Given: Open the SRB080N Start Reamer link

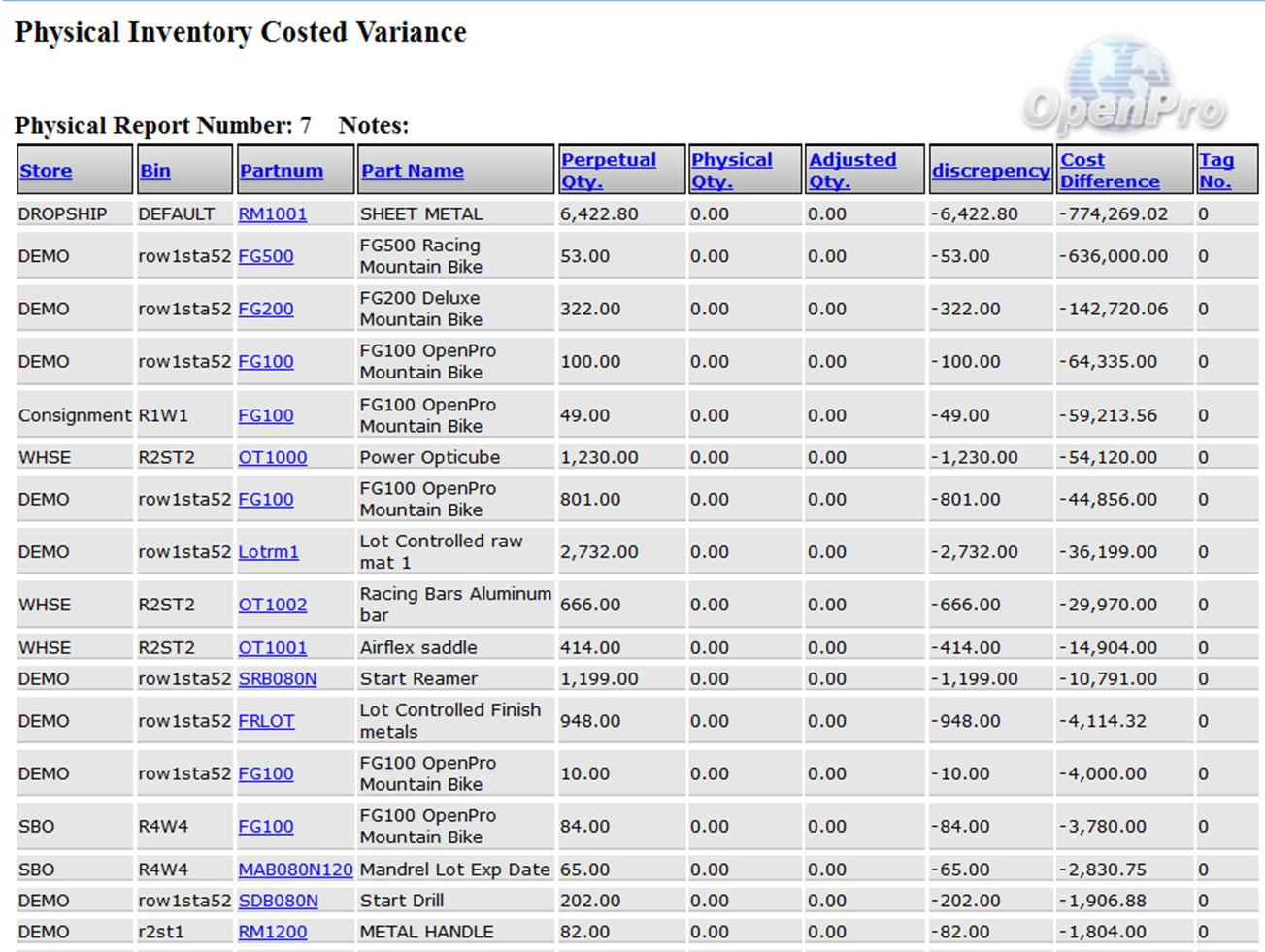Looking at the screenshot, I should coord(278,679).
